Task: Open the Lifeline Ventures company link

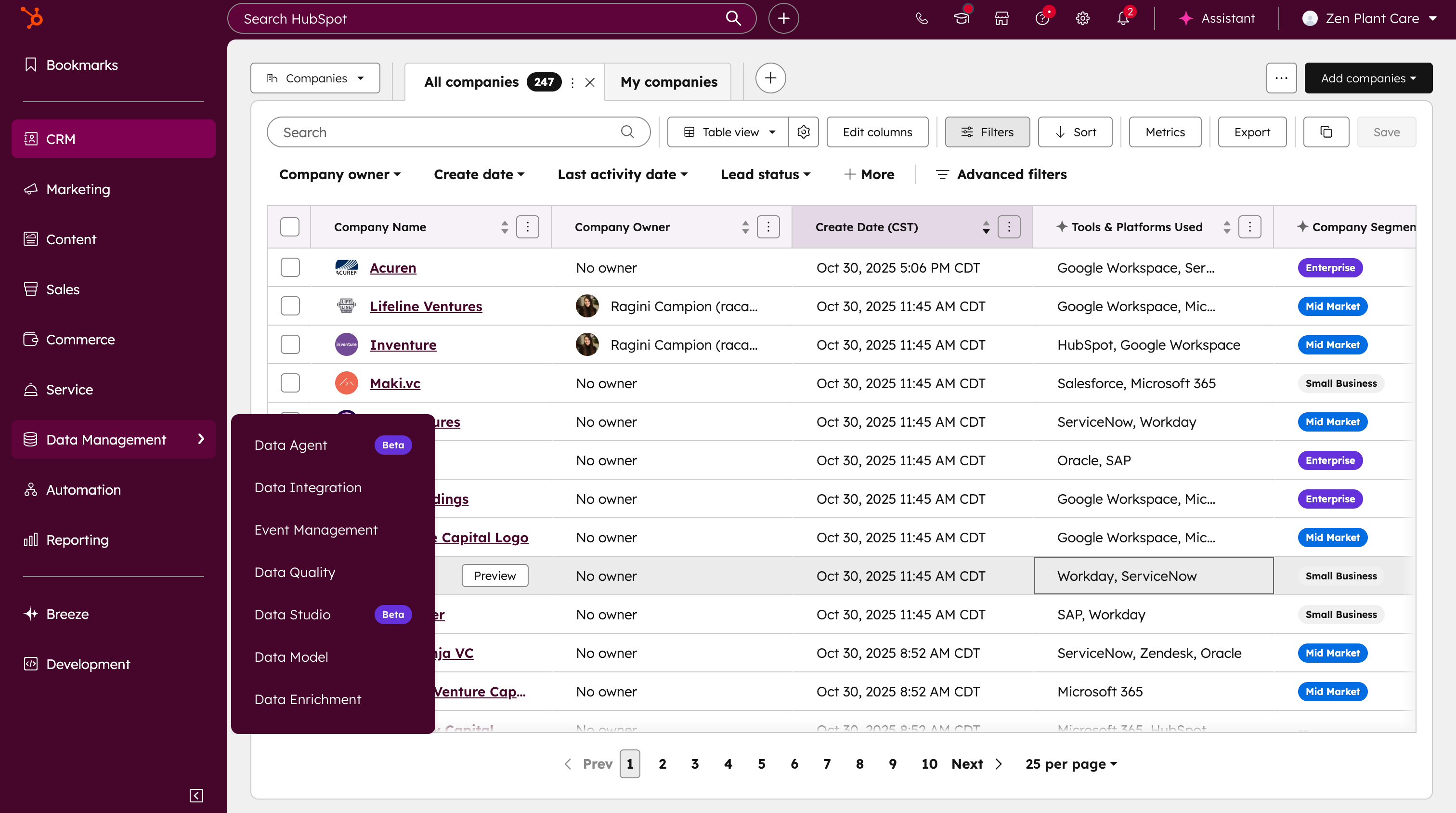Action: coord(426,306)
